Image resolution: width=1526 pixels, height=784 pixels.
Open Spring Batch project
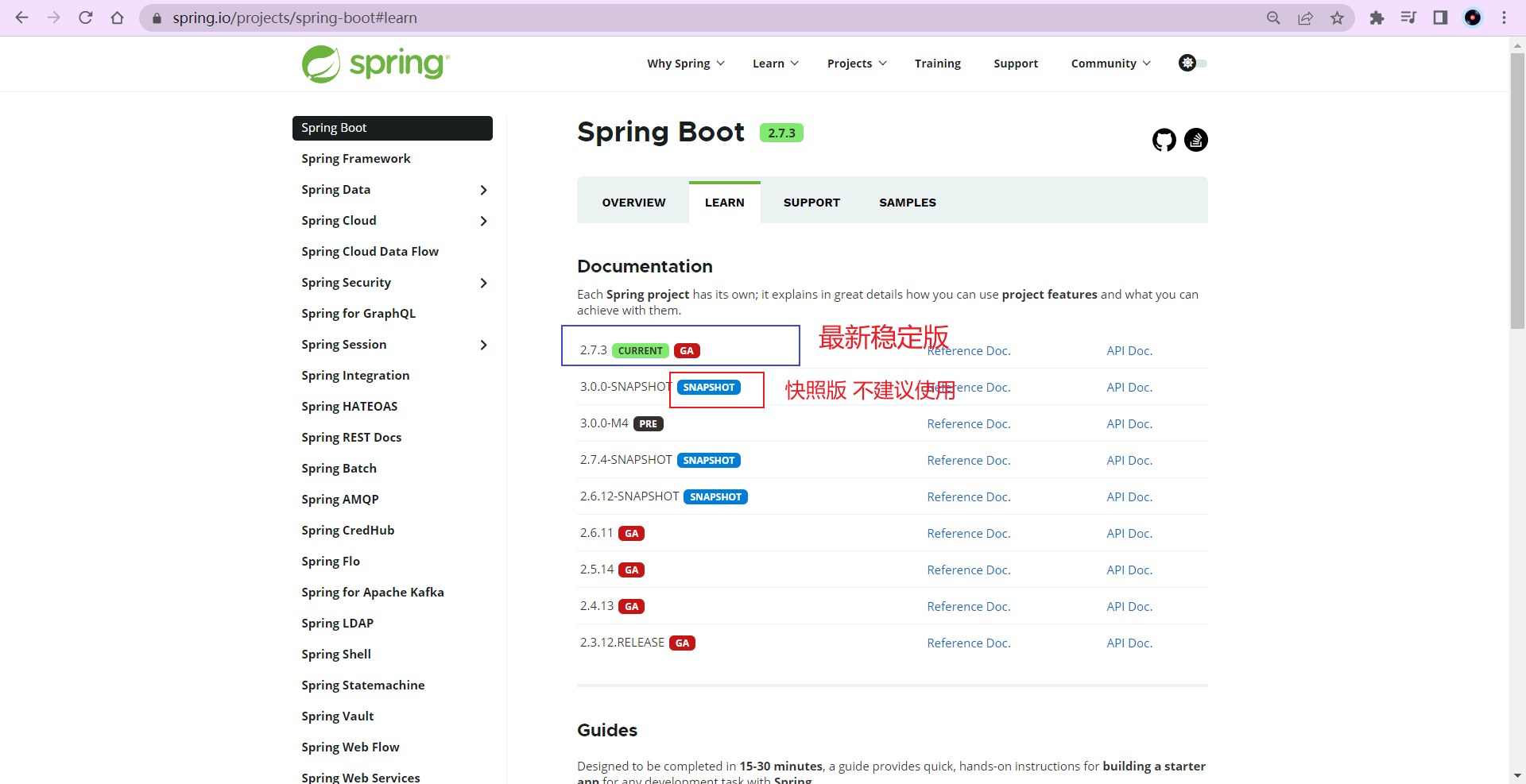click(x=339, y=469)
